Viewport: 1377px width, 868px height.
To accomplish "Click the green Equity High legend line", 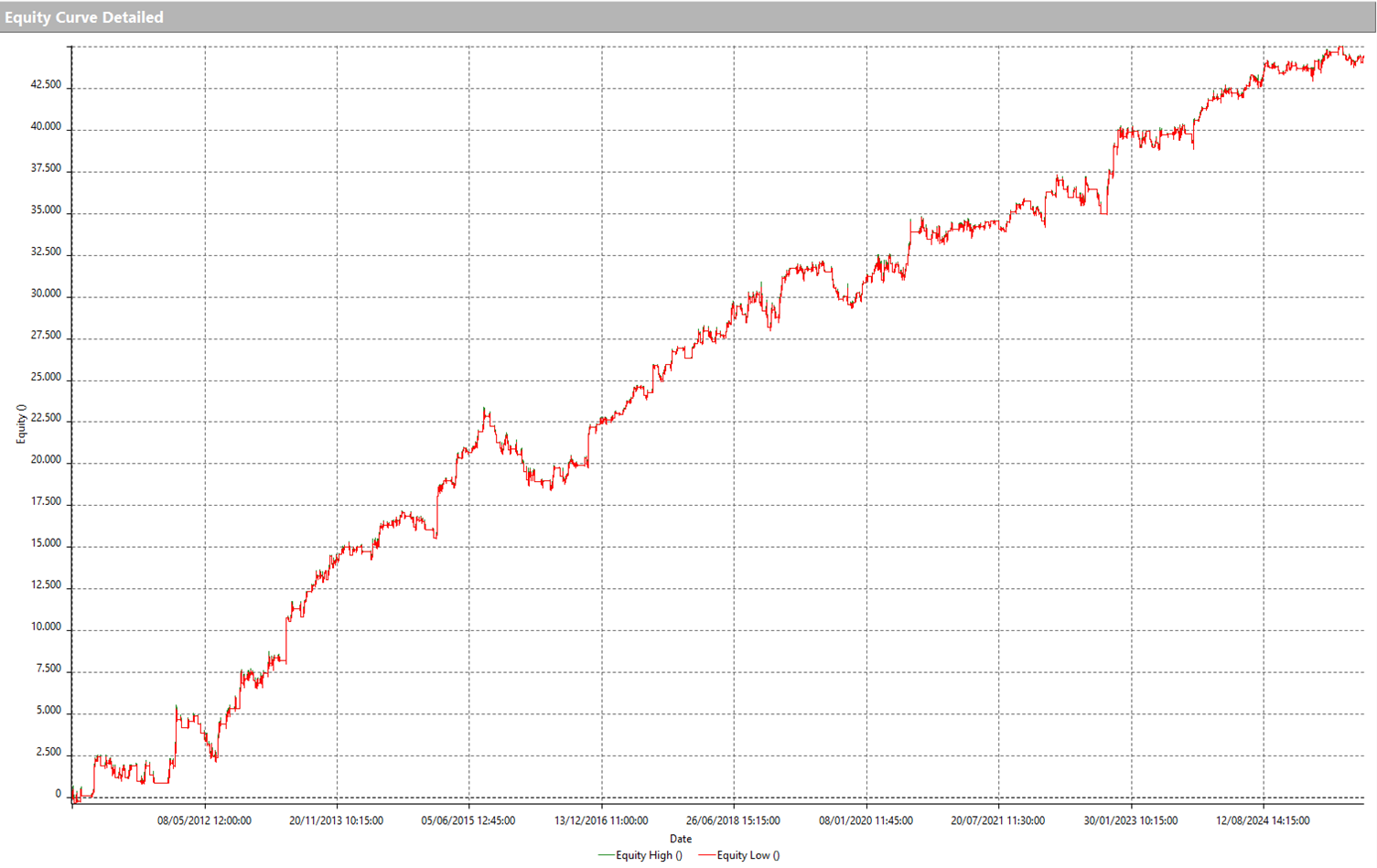I will [x=606, y=855].
